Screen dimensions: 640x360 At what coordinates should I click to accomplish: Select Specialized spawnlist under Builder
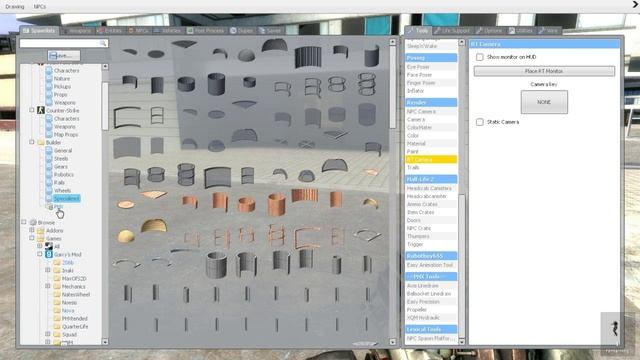[x=66, y=198]
